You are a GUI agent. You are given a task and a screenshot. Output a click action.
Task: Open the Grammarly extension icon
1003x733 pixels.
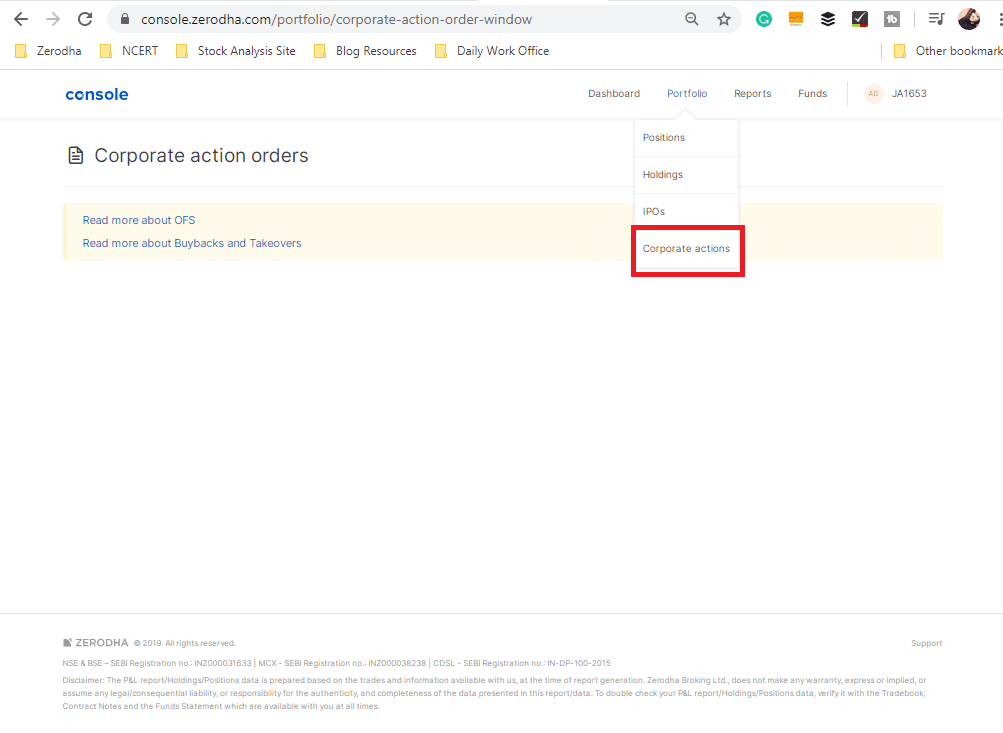(x=764, y=19)
